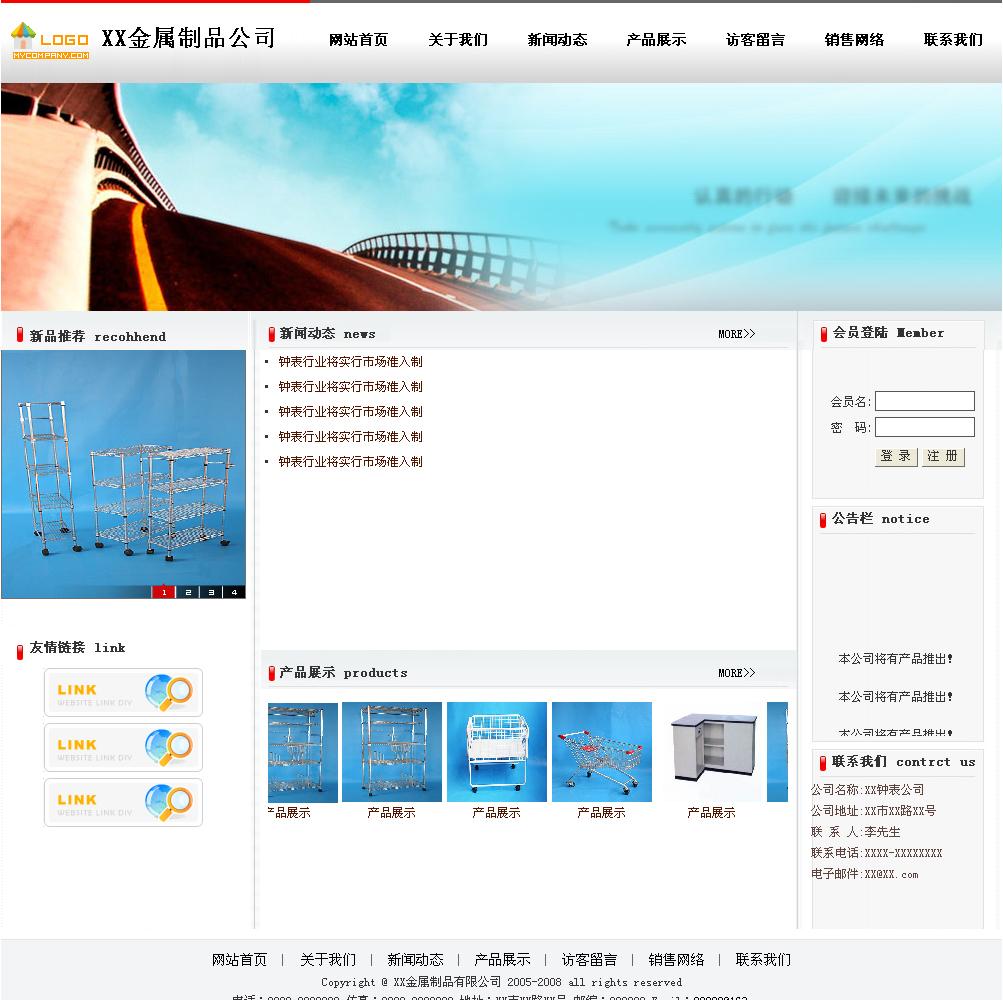Open 销售网络 in footer navigation
Viewport: 1003px width, 1000px height.
coord(676,960)
